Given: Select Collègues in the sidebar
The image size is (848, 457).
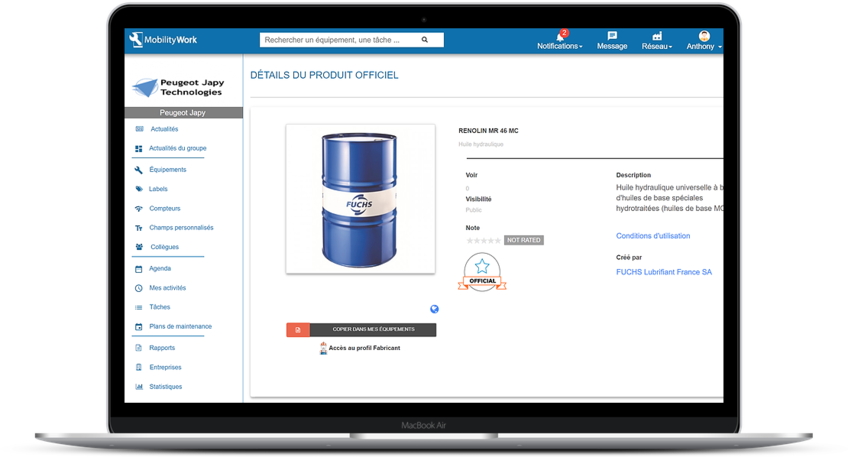Looking at the screenshot, I should pos(164,247).
